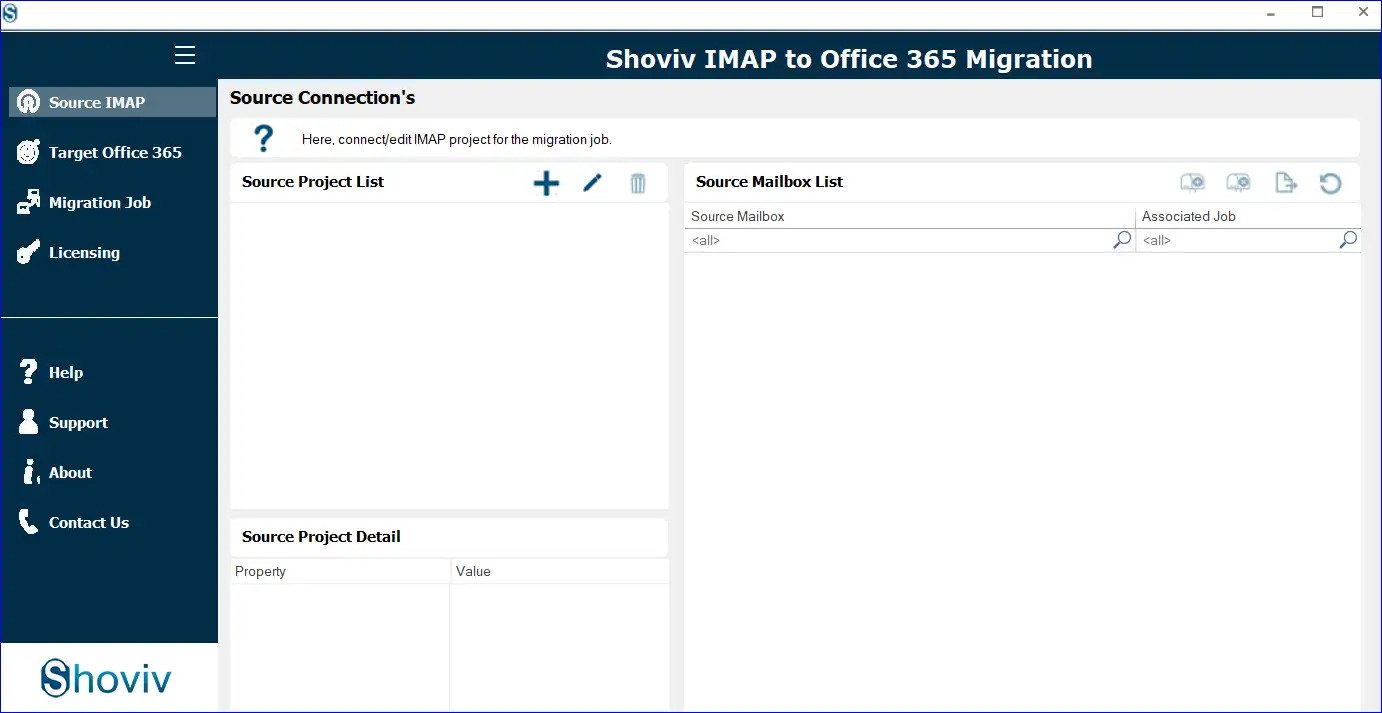1382x713 pixels.
Task: Go to Target Office 365
Action: tap(114, 152)
